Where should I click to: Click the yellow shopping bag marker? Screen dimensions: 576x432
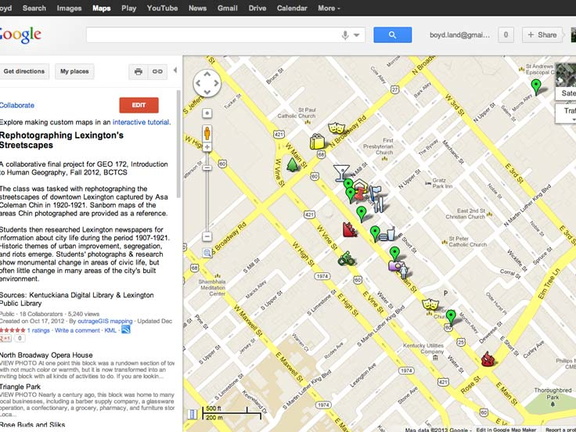pyautogui.click(x=317, y=141)
